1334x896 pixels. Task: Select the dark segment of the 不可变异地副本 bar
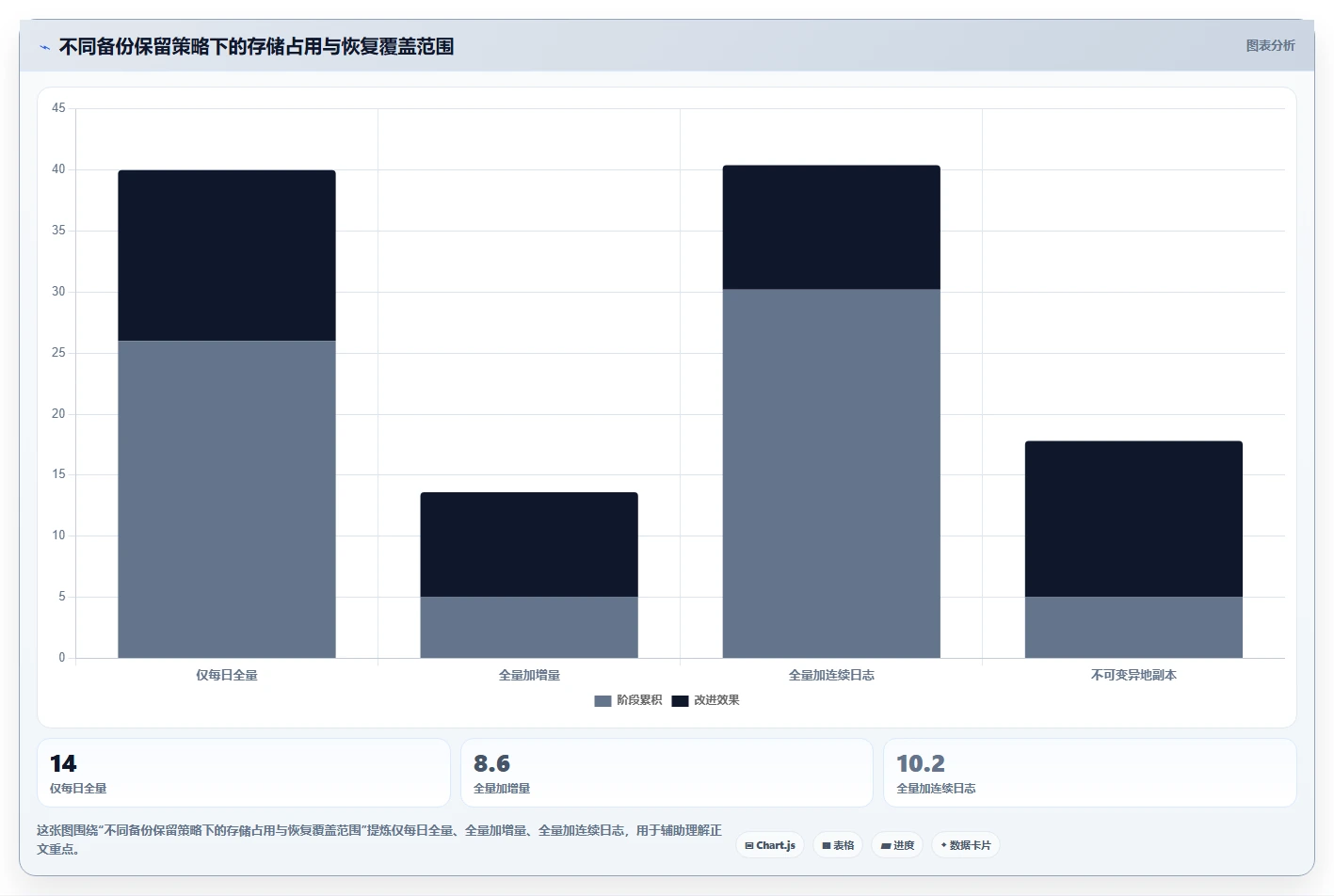pos(1133,519)
